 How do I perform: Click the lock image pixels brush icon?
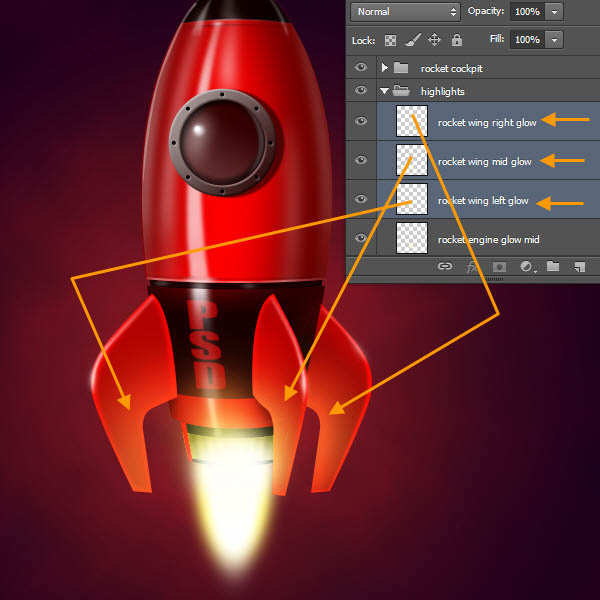[413, 40]
